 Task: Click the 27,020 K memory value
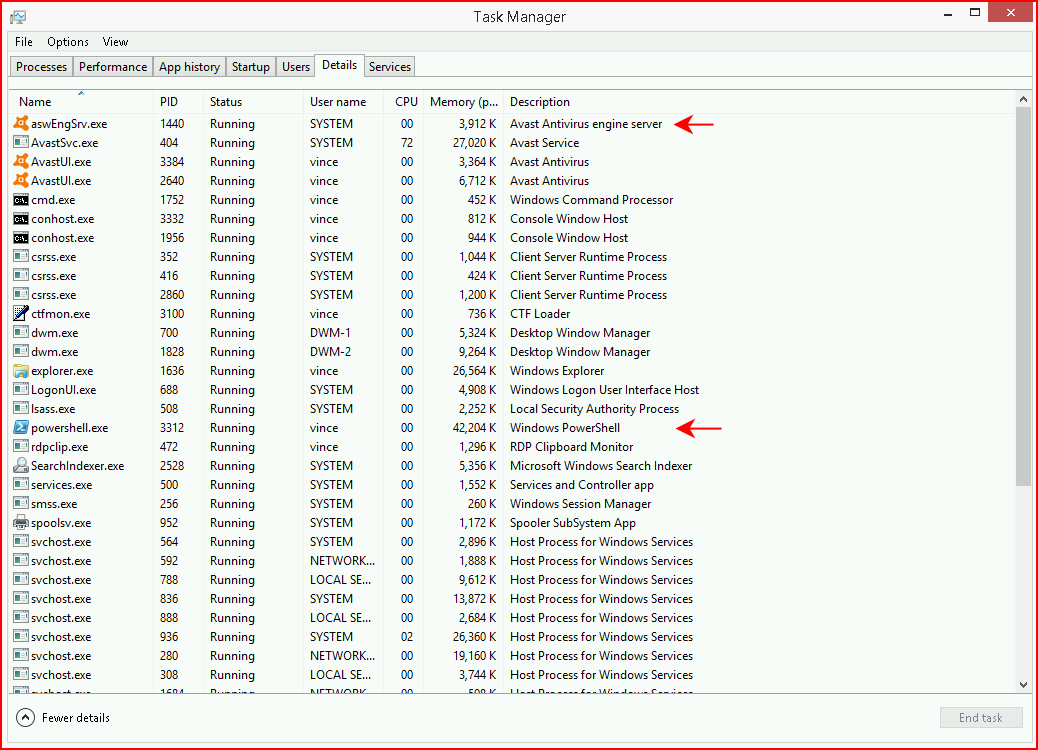click(x=475, y=142)
